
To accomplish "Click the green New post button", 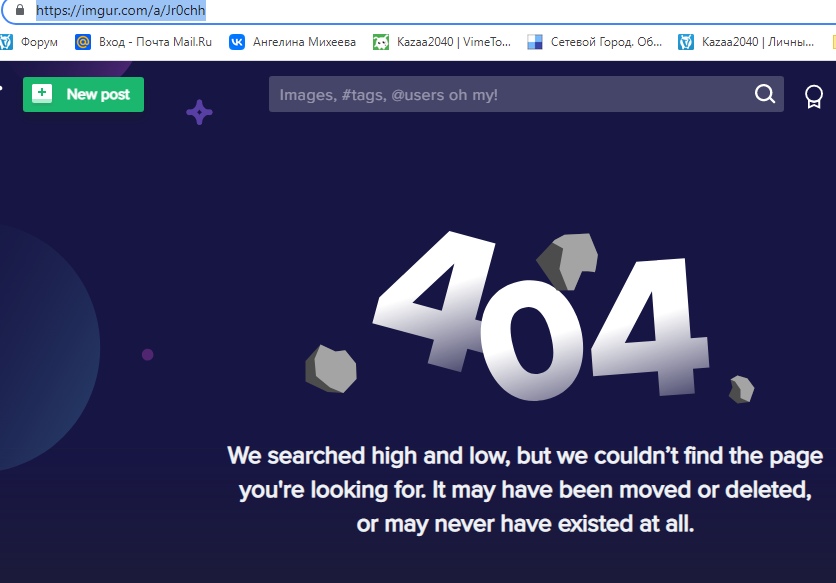I will click(84, 94).
